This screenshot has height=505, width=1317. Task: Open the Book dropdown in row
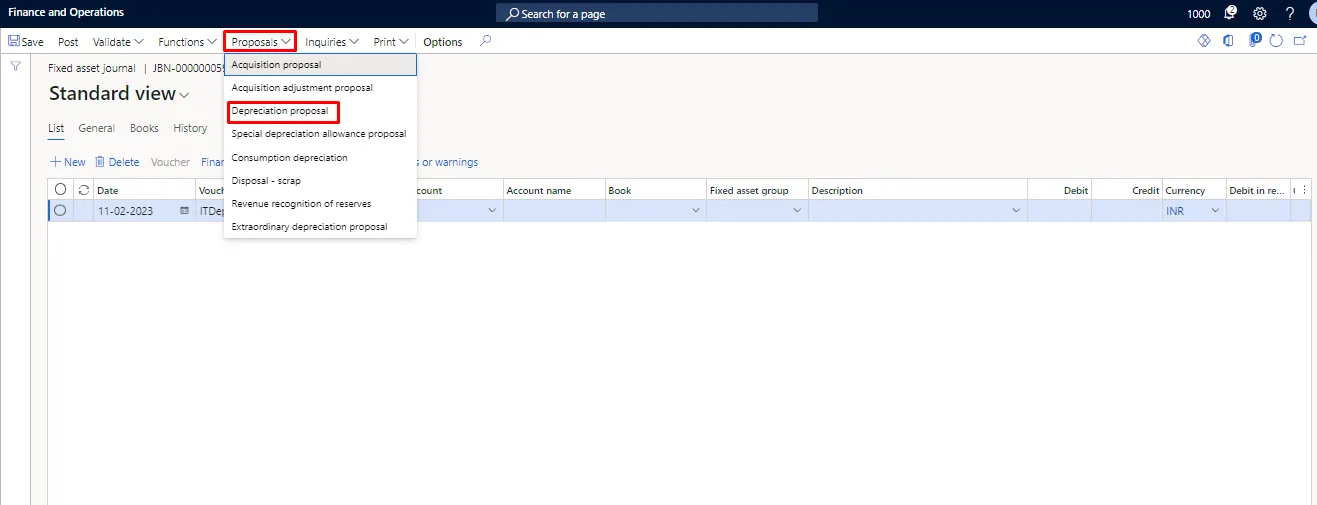(x=696, y=211)
